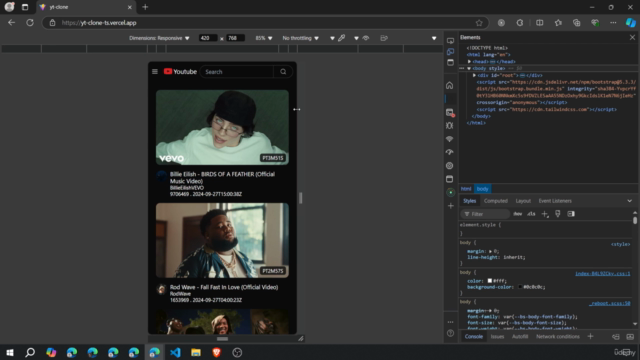Open the Sources bug icon in DevTools
Viewport: 640px width, 360px height.
(449, 126)
